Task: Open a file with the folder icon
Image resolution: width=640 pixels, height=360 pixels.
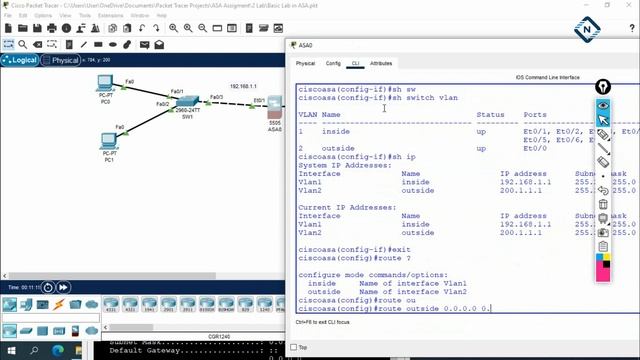Action: click(x=23, y=28)
